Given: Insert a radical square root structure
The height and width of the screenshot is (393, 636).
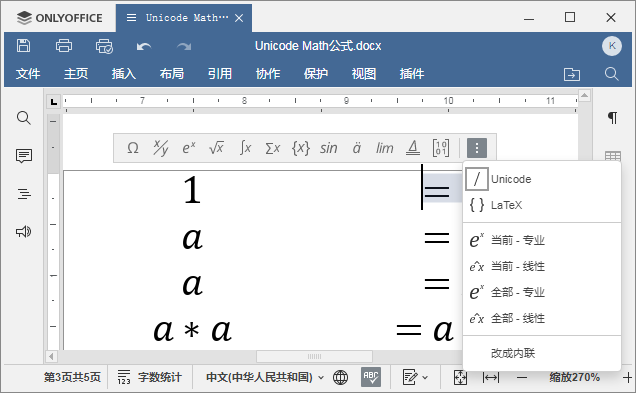Looking at the screenshot, I should click(x=216, y=148).
